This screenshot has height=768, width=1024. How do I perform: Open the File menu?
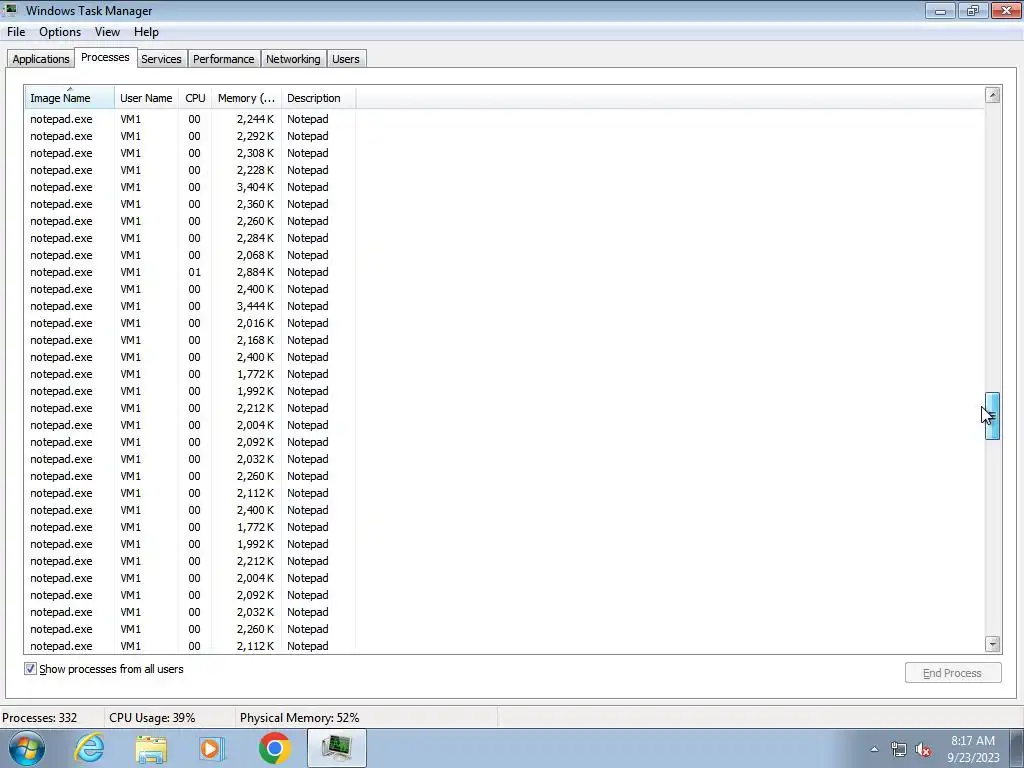click(x=16, y=32)
